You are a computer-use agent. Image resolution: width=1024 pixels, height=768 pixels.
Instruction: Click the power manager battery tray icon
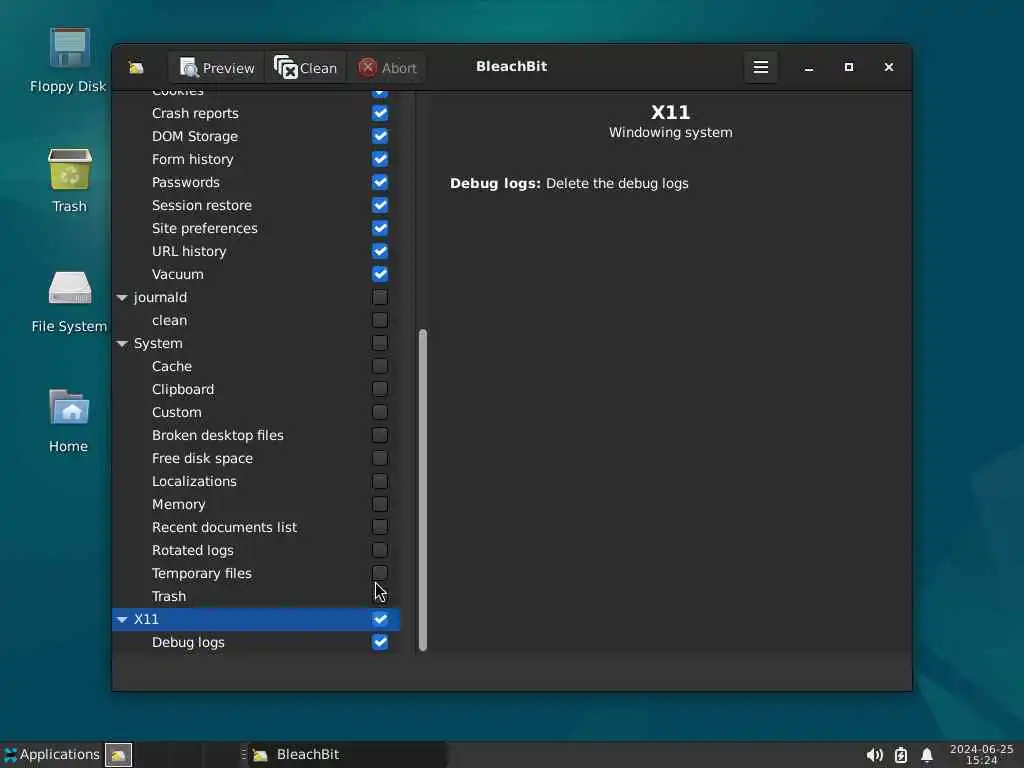(901, 755)
